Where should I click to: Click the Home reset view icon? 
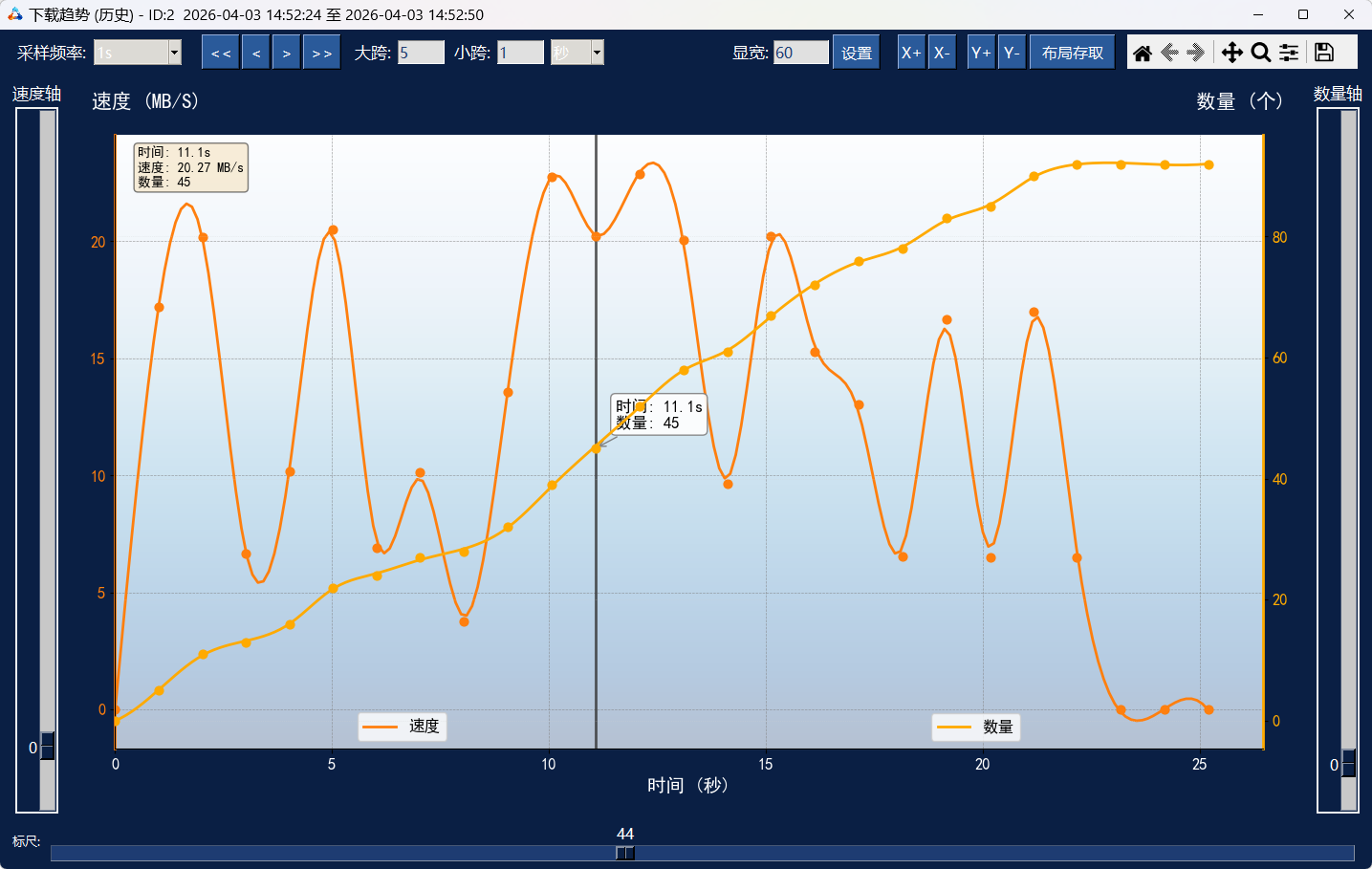tap(1142, 53)
